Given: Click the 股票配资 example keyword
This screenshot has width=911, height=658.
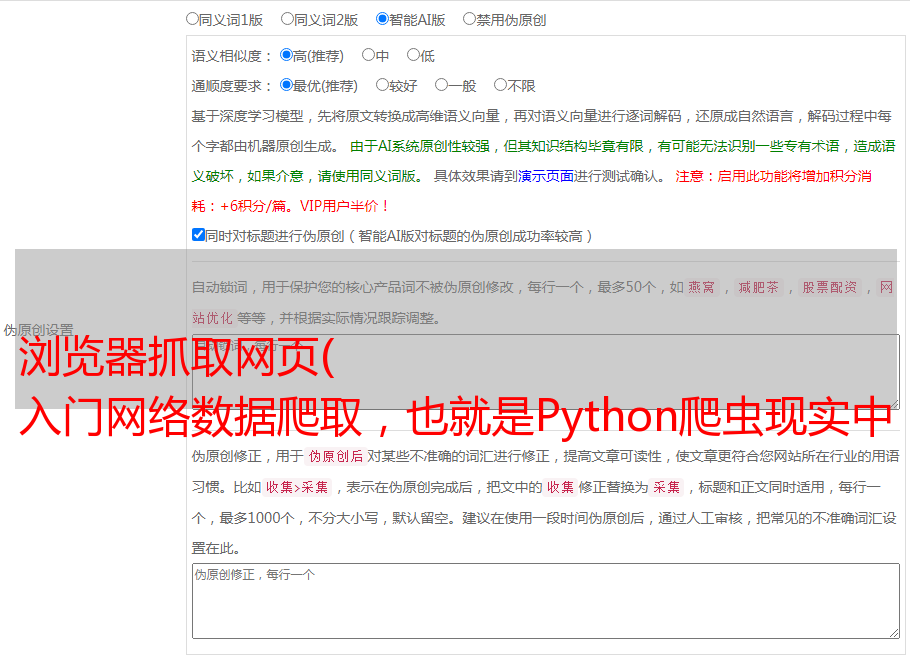Looking at the screenshot, I should point(830,287).
